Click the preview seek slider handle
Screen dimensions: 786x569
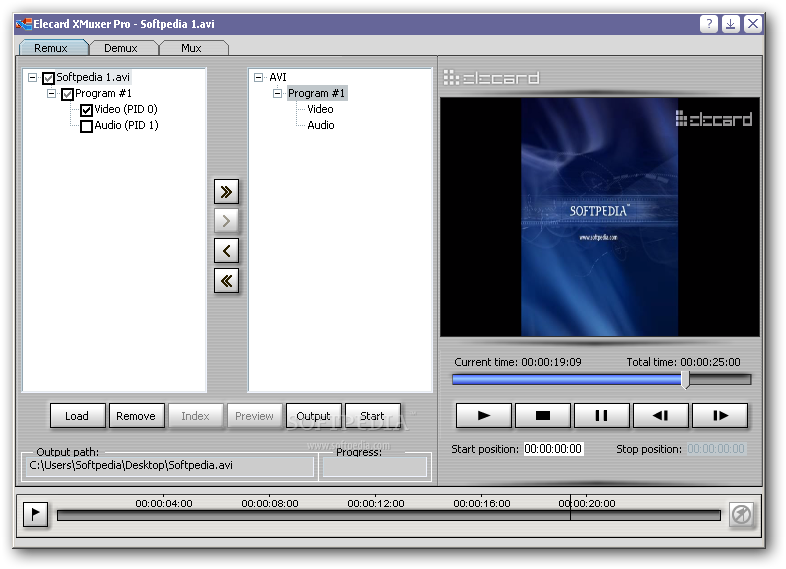tap(685, 380)
